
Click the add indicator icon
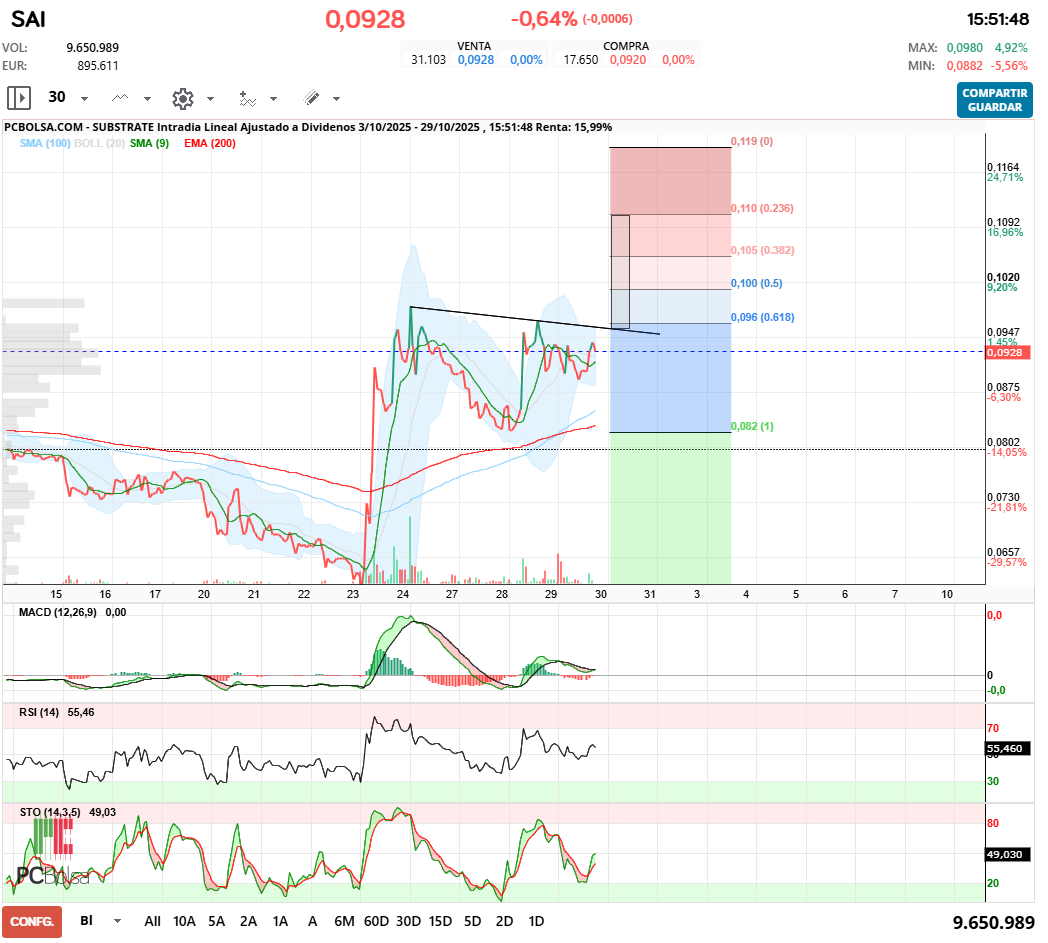coord(247,99)
